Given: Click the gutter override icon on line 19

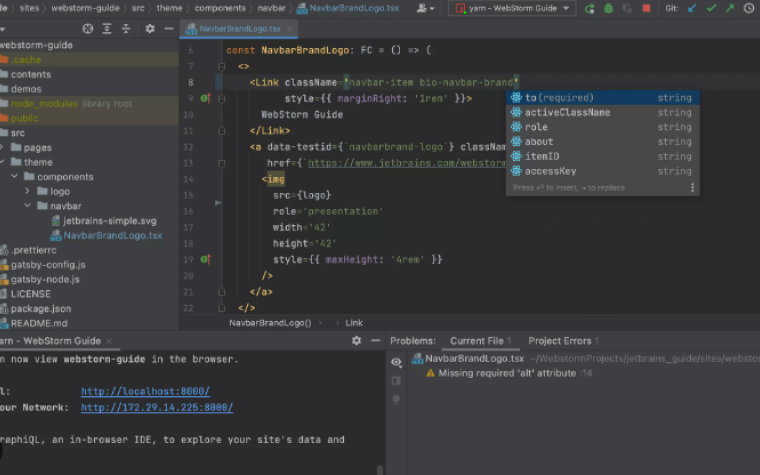Looking at the screenshot, I should 206,259.
